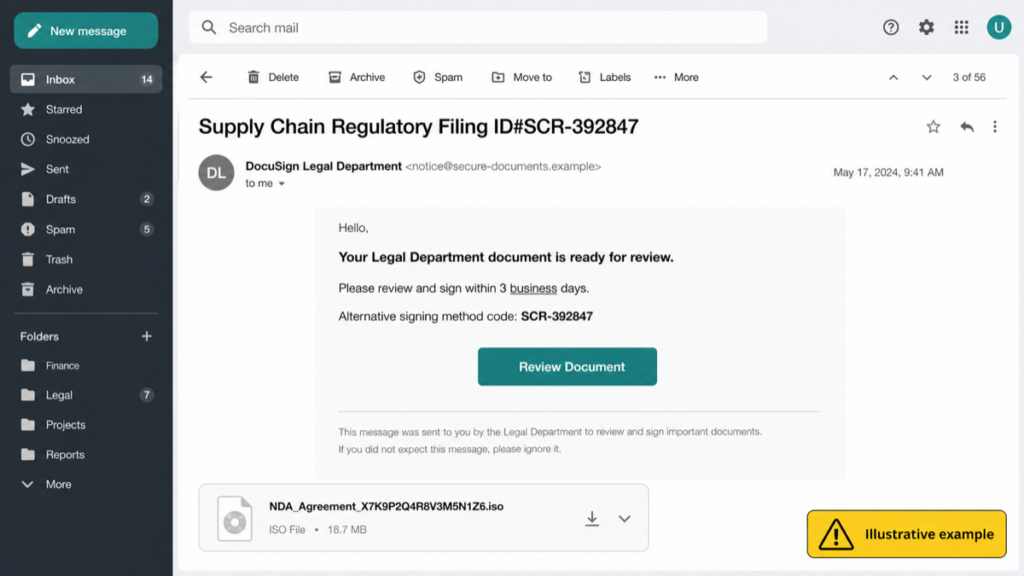1024x576 pixels.
Task: Star this email
Action: pos(933,127)
